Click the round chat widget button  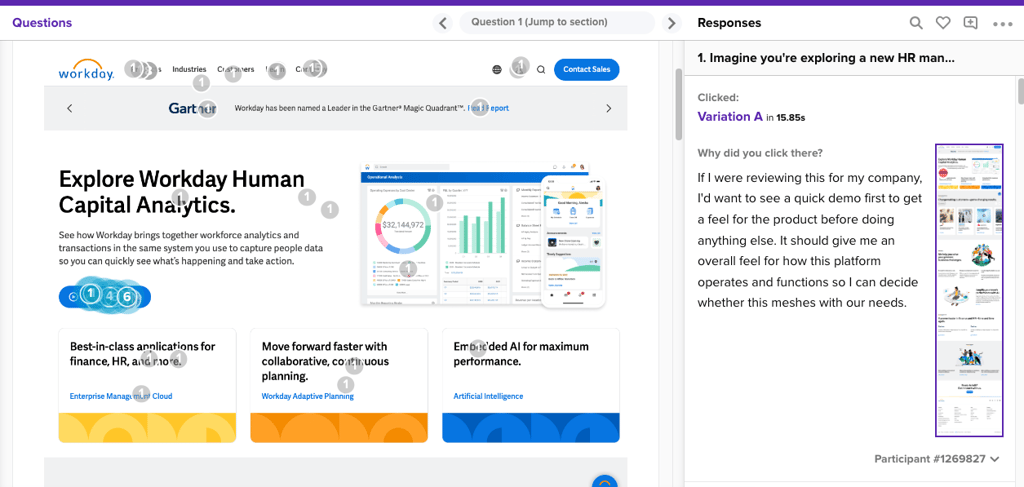click(604, 481)
